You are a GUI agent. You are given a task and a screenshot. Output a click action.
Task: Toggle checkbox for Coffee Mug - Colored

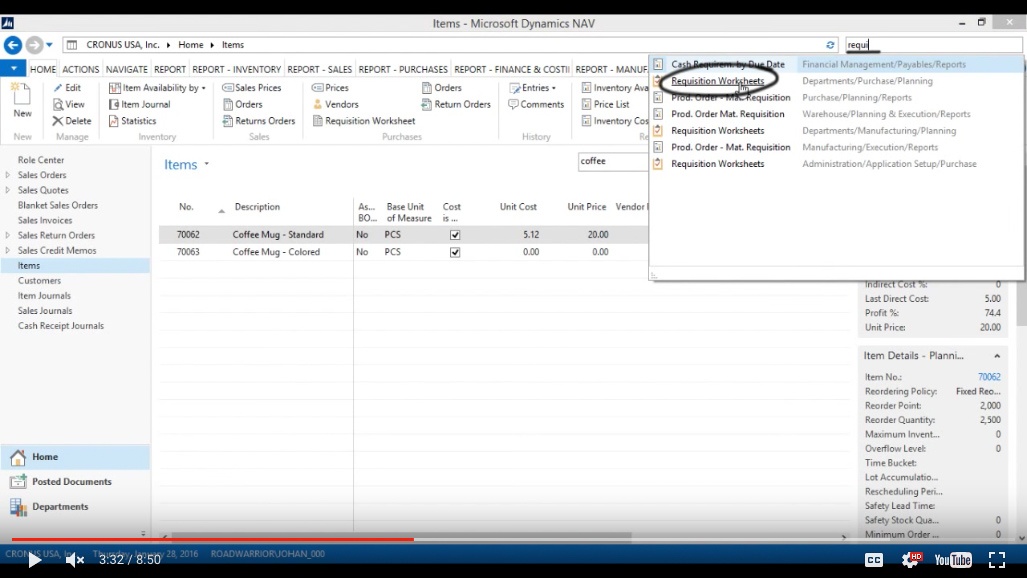click(x=455, y=252)
